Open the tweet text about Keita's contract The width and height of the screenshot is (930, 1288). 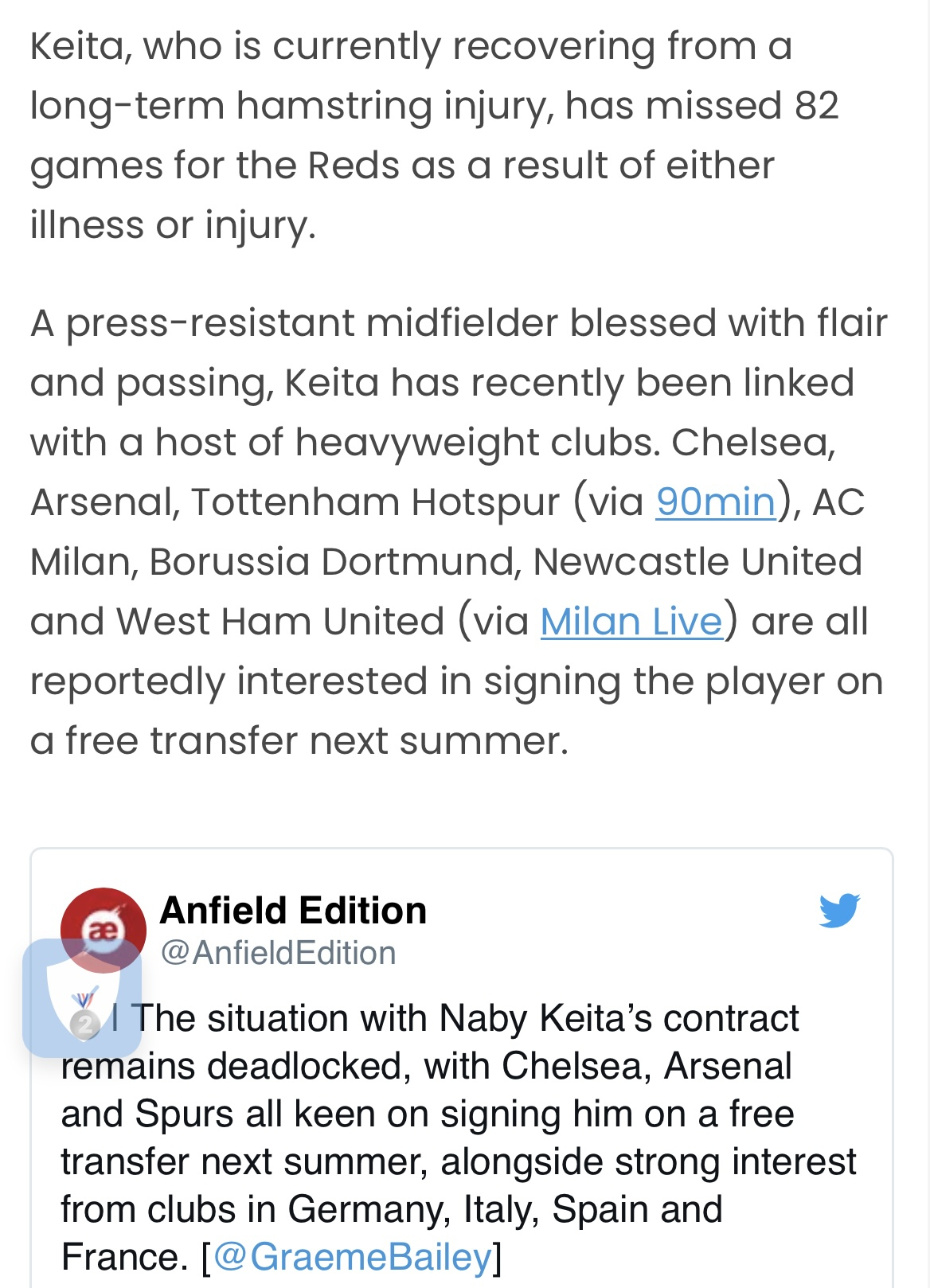[x=459, y=1138]
